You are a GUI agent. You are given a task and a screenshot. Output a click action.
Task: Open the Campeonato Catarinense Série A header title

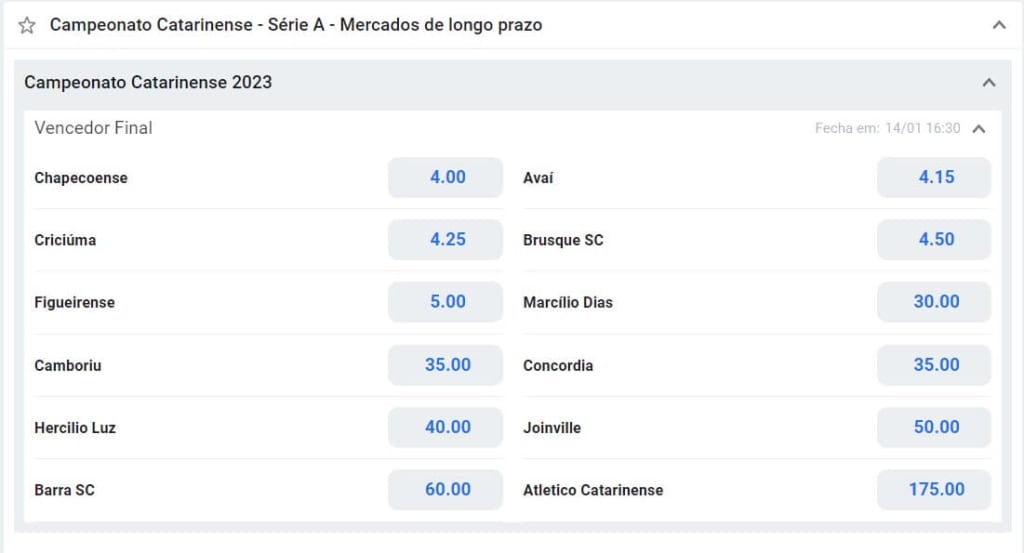[x=296, y=25]
